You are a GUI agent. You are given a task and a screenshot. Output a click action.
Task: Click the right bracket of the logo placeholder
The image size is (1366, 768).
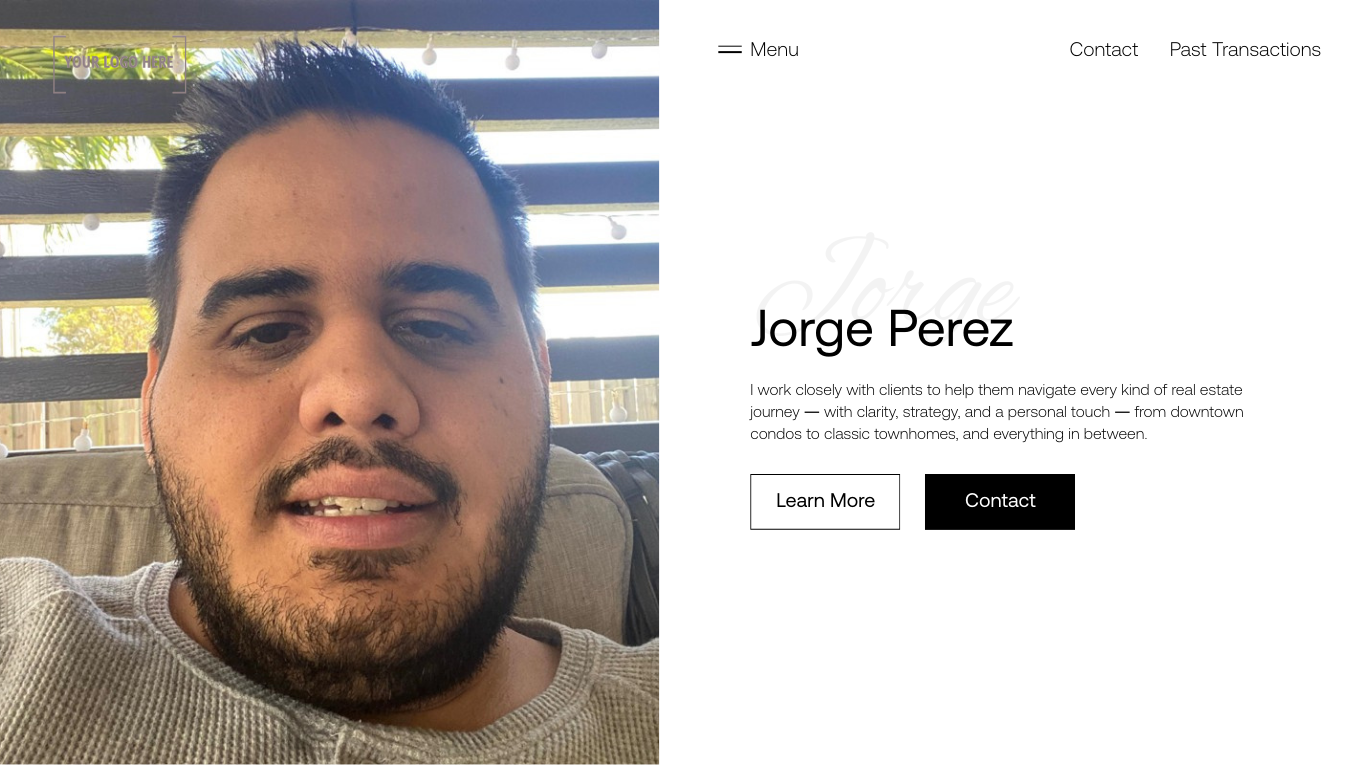(181, 64)
